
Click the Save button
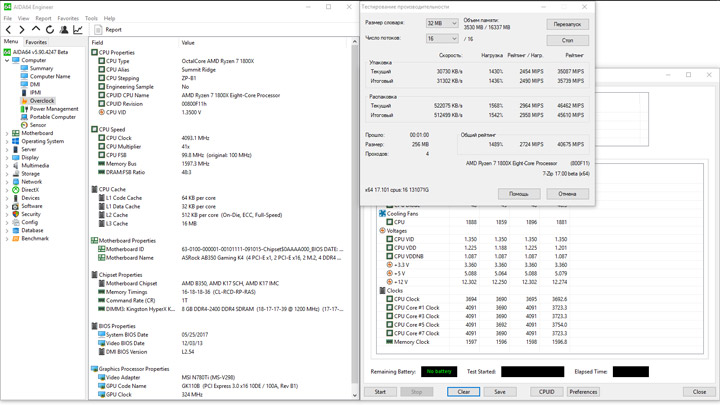500,392
